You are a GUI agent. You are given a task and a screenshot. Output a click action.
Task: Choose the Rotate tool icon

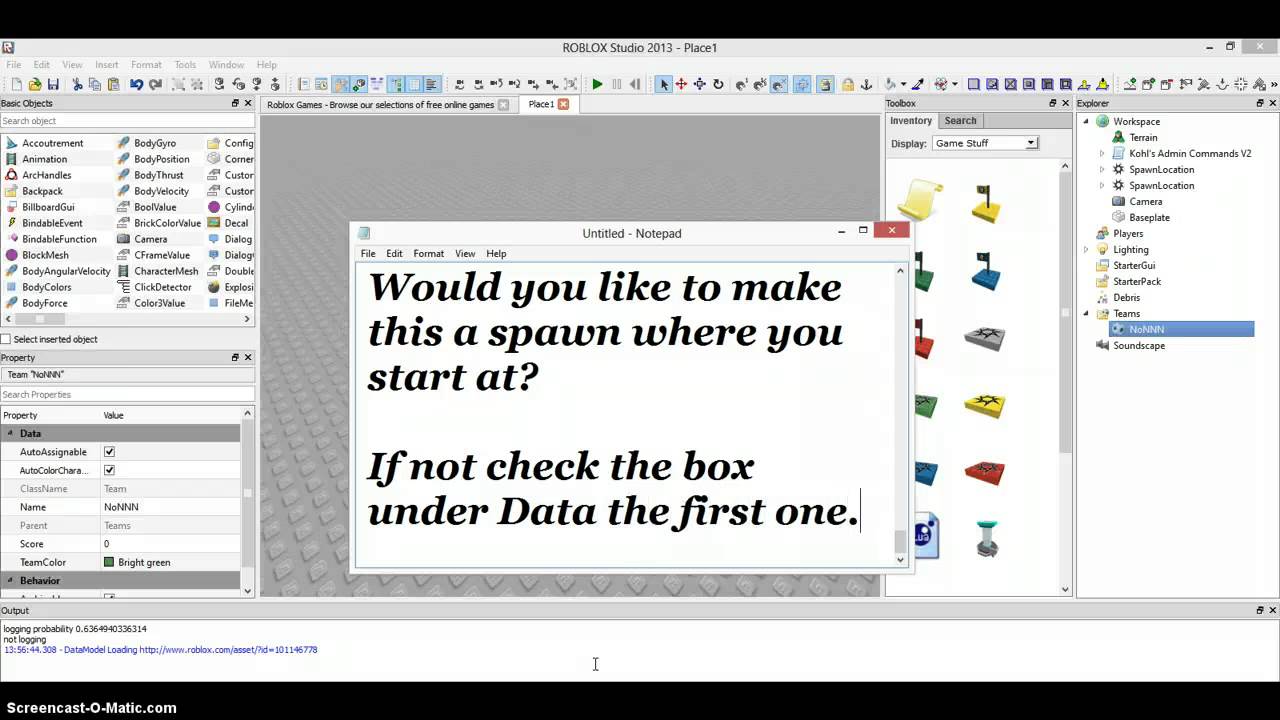tap(718, 84)
